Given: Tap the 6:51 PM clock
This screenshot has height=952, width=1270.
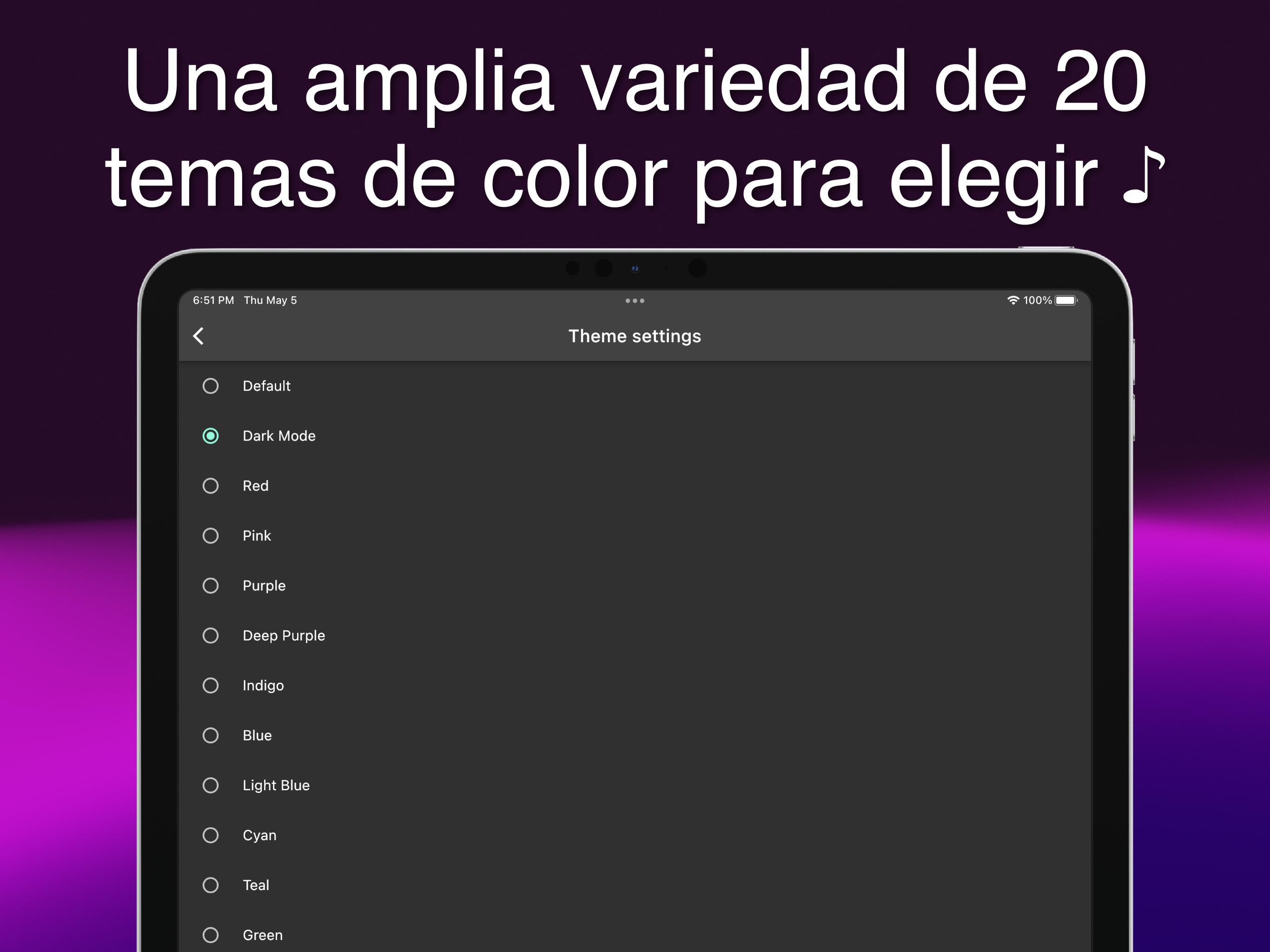Looking at the screenshot, I should [213, 300].
